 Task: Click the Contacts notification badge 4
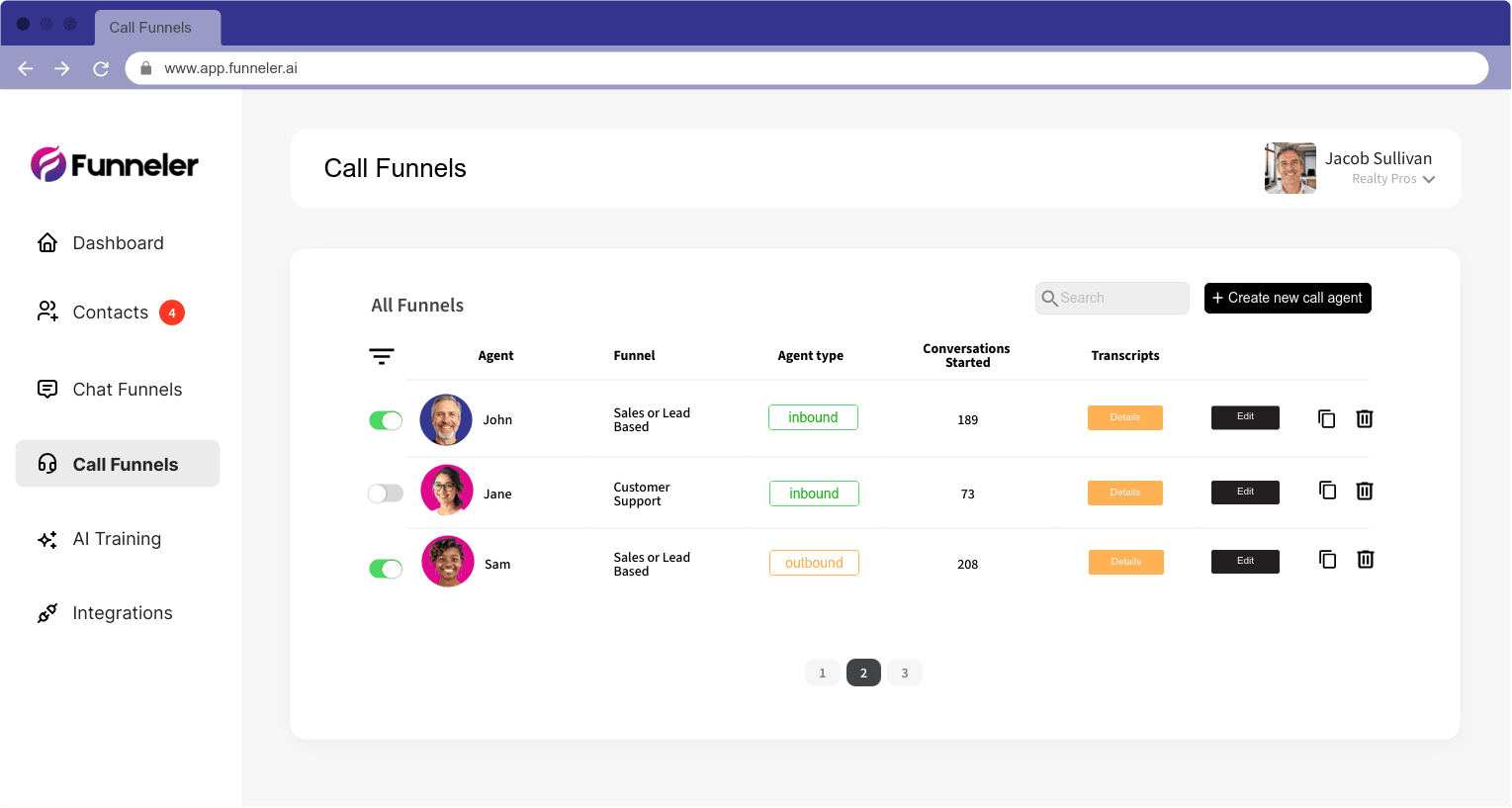172,313
